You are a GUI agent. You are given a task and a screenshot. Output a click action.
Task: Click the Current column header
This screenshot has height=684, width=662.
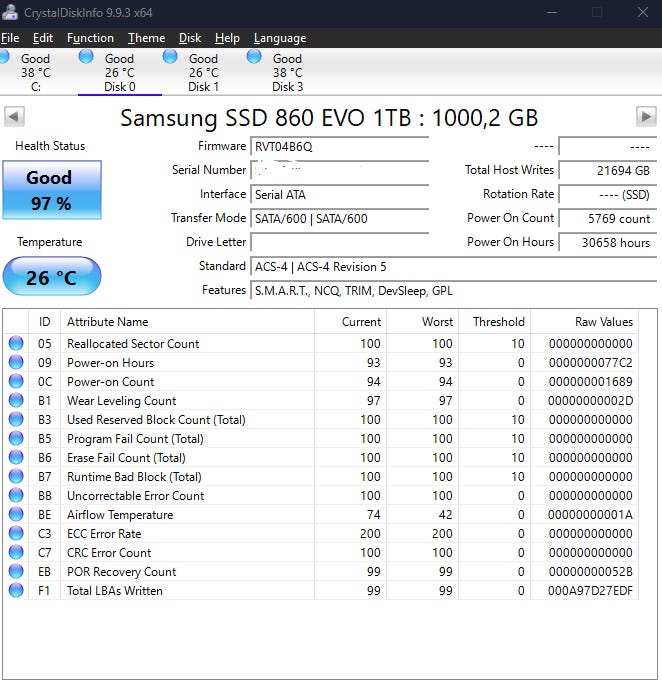coord(351,321)
